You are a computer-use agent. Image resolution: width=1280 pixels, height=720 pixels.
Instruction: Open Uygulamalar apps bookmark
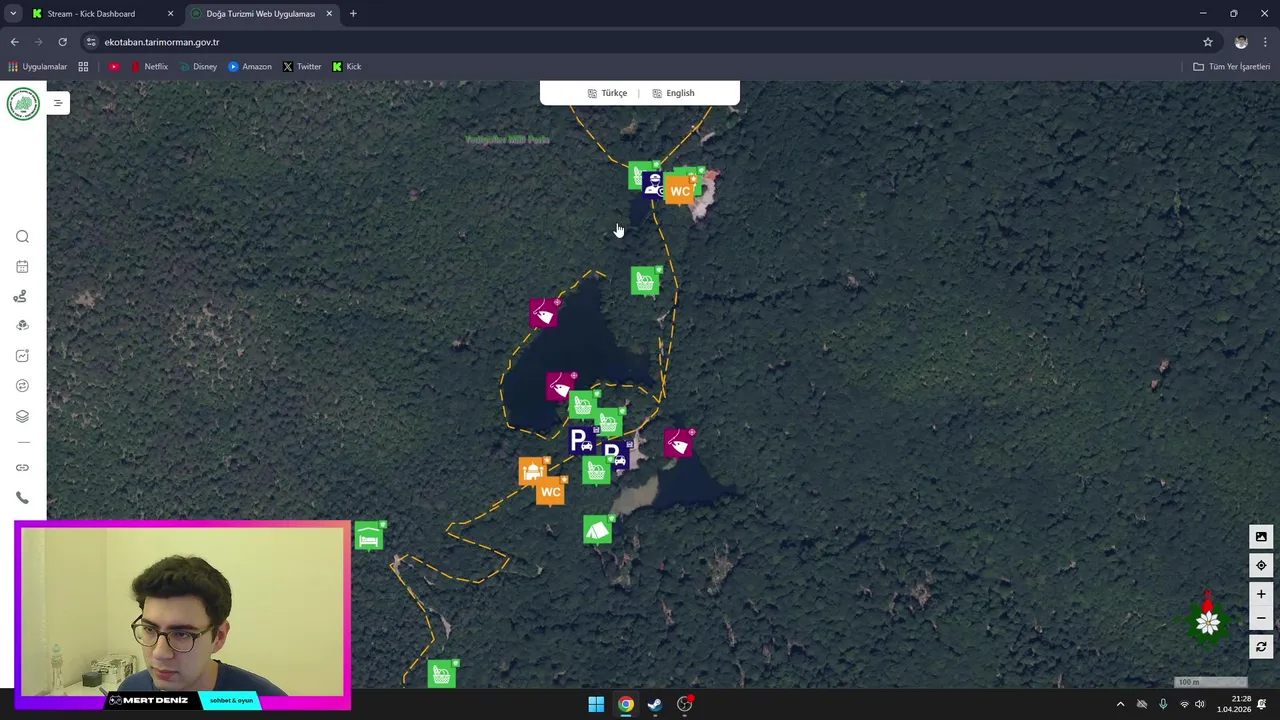37,67
